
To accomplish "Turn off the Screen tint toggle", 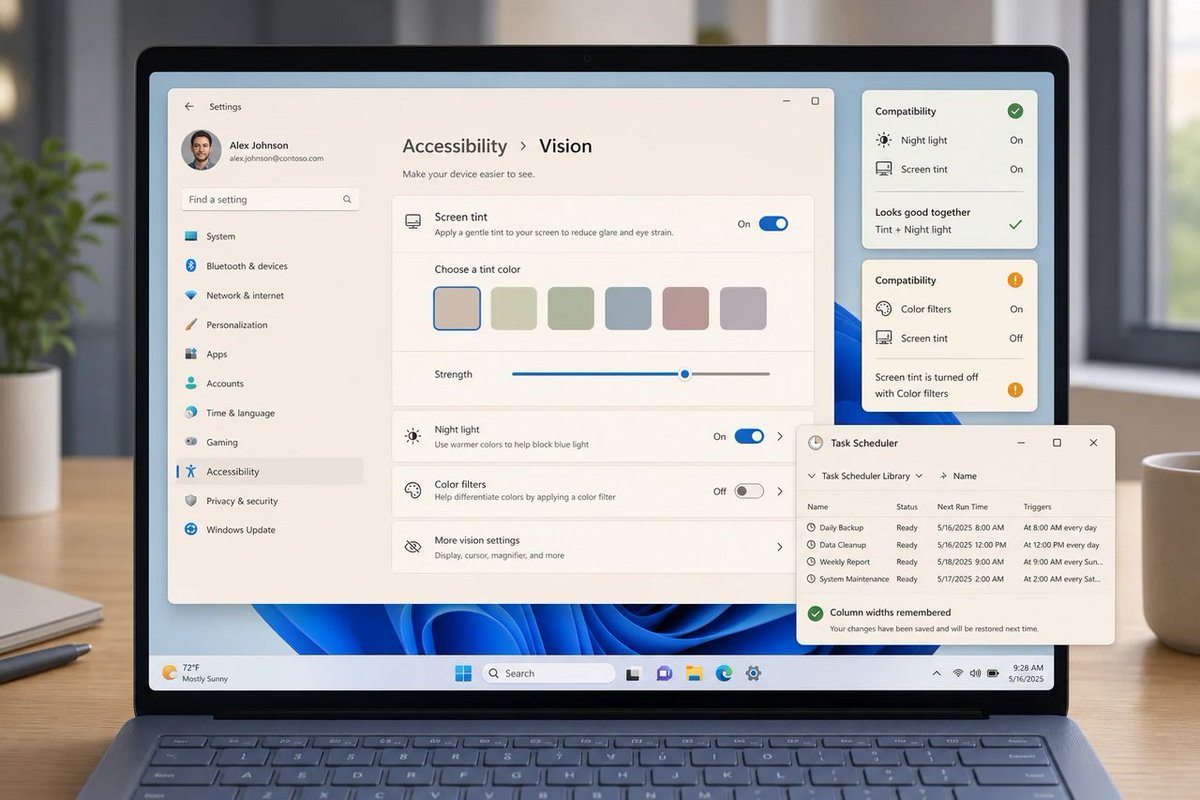I will click(x=773, y=224).
